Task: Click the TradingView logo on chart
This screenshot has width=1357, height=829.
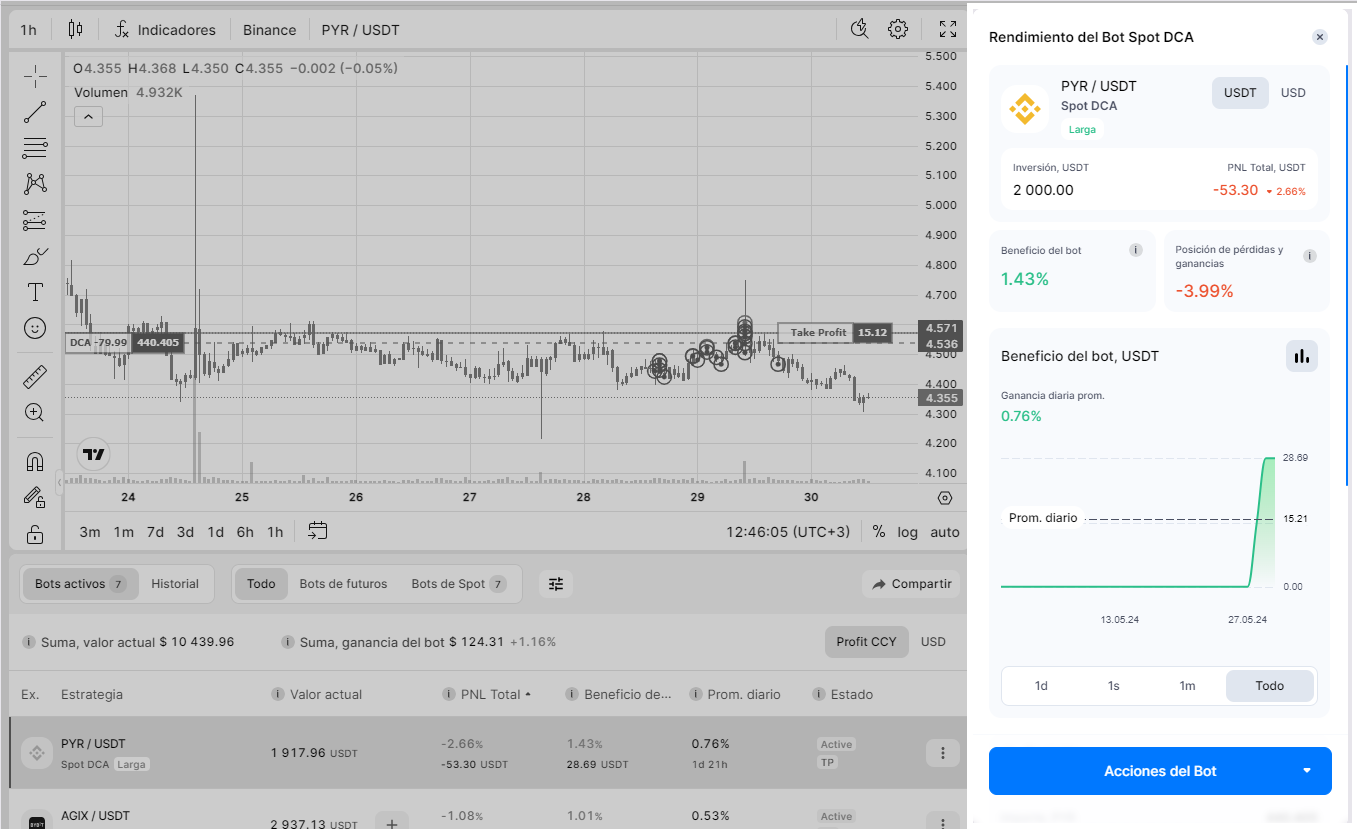Action: pyautogui.click(x=94, y=454)
